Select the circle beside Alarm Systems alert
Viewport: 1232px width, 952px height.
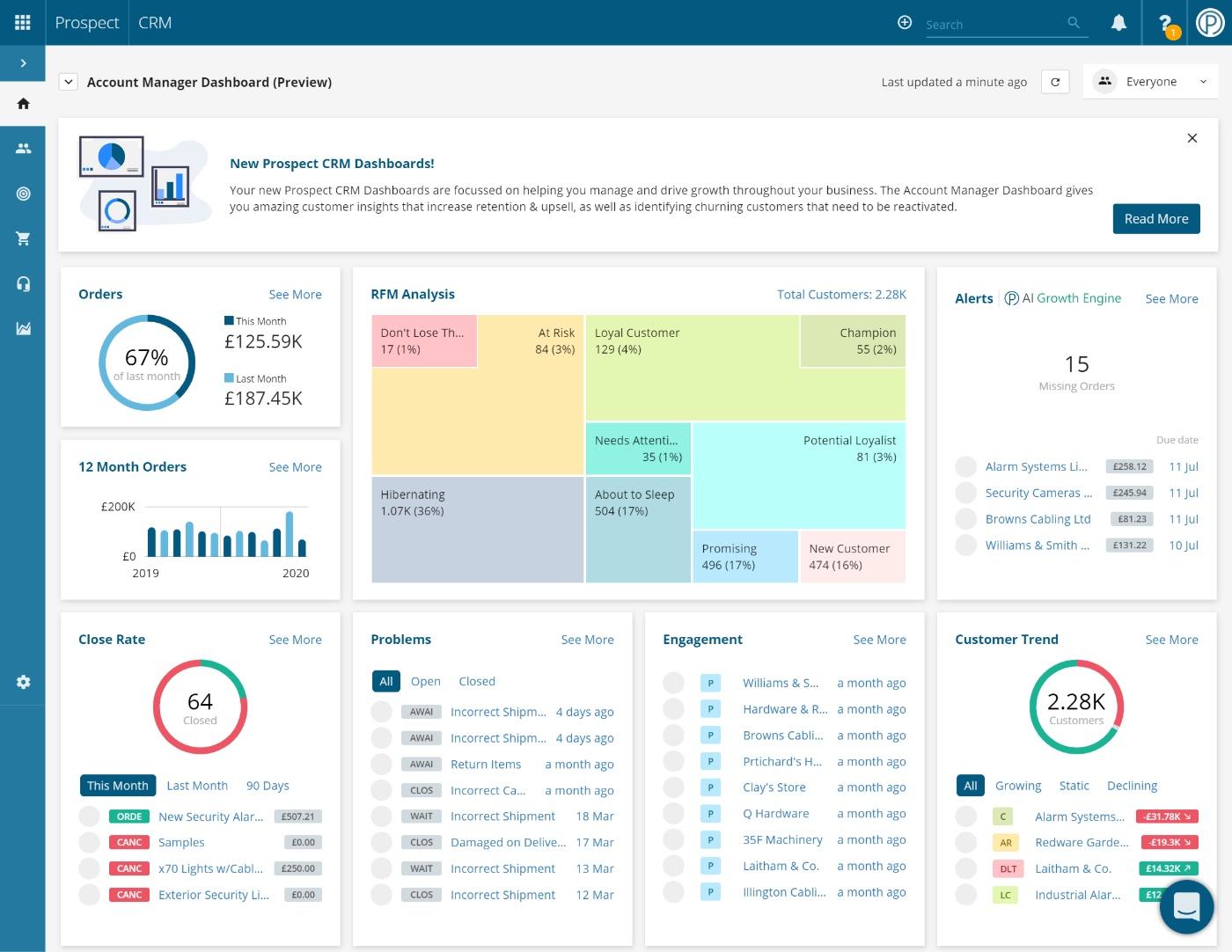point(965,466)
